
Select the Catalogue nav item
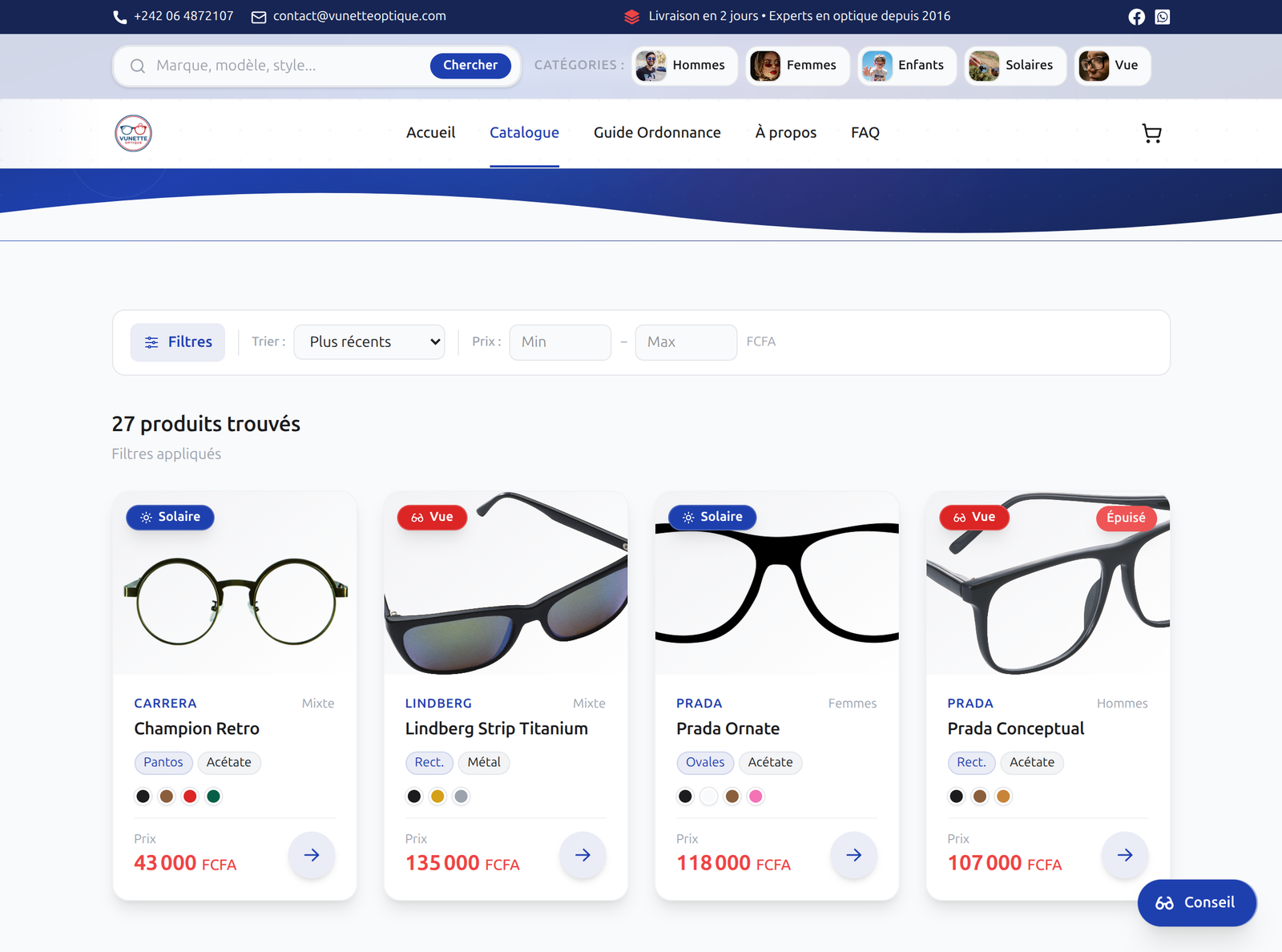click(x=524, y=133)
